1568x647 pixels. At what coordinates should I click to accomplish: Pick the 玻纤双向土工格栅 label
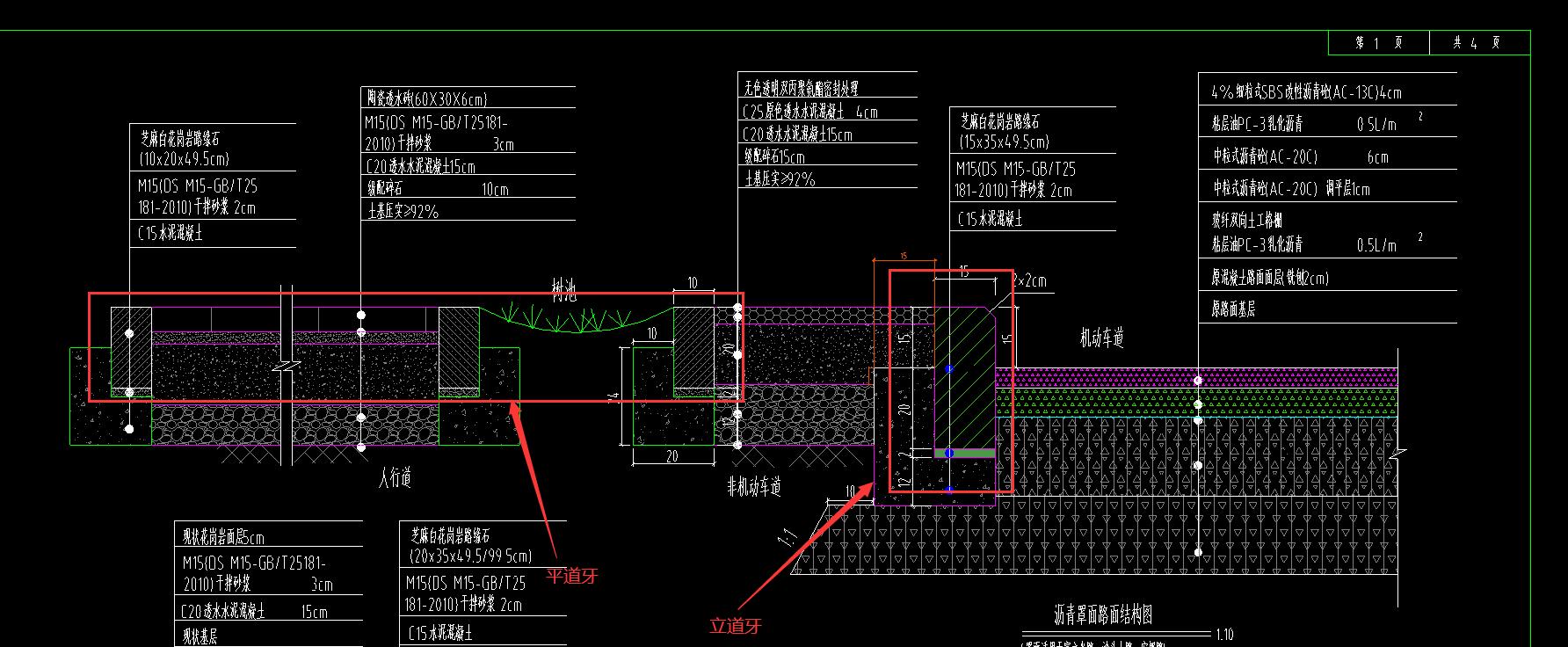(x=1246, y=220)
